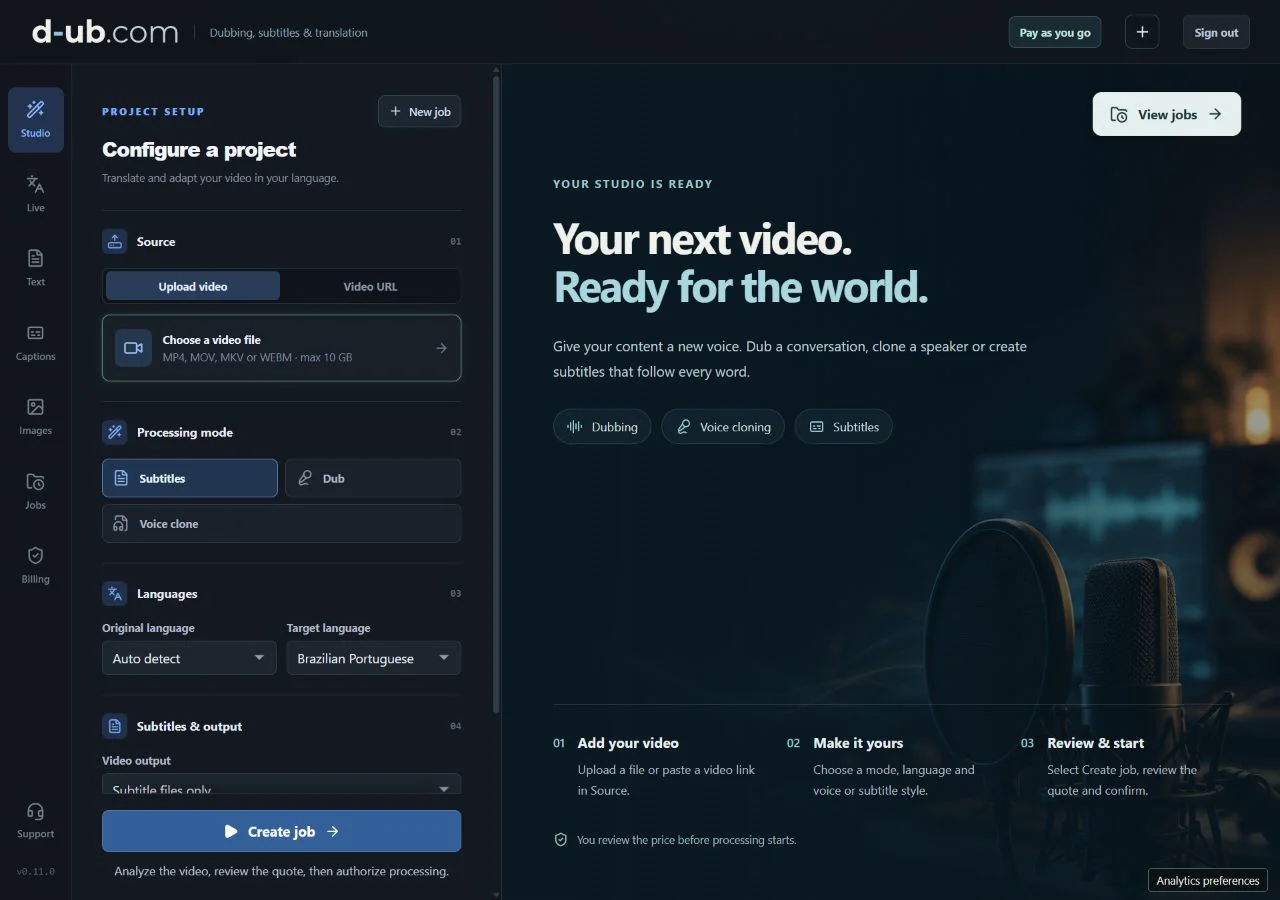Click the magic wand icon beside Processing mode
This screenshot has width=1280, height=900.
pyautogui.click(x=115, y=432)
